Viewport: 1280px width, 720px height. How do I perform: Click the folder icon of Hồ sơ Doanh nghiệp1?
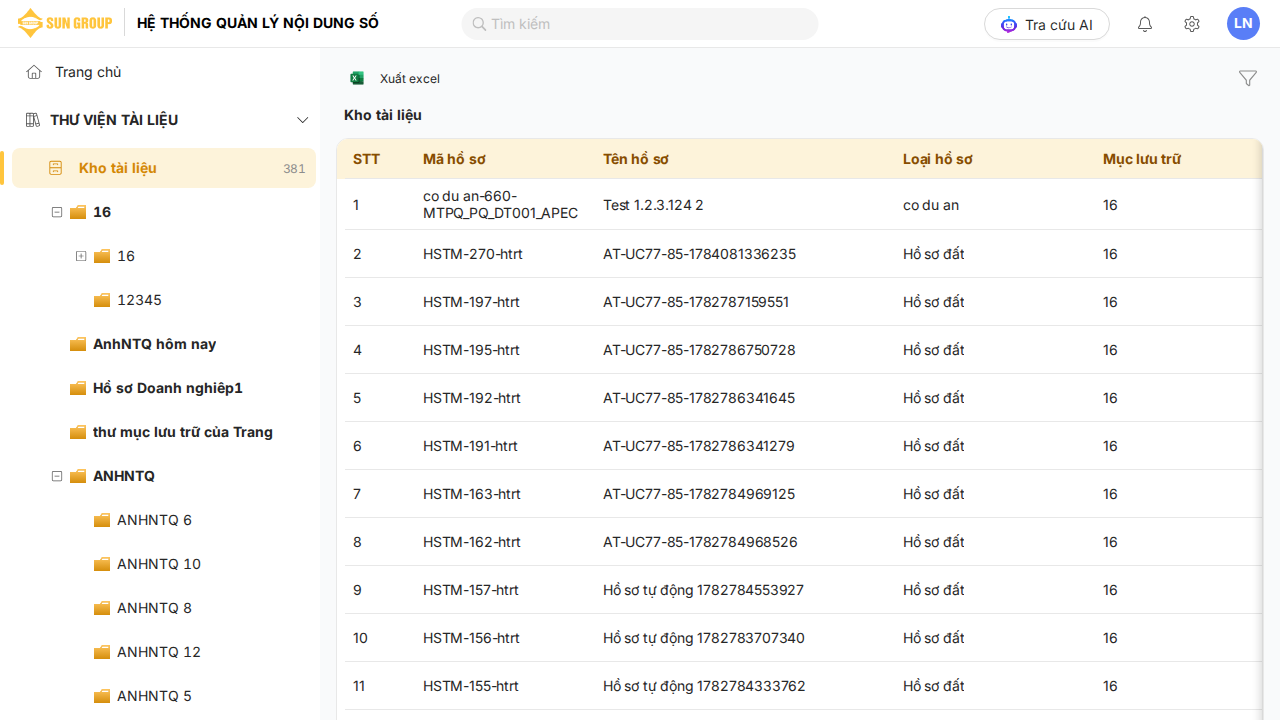[x=78, y=388]
